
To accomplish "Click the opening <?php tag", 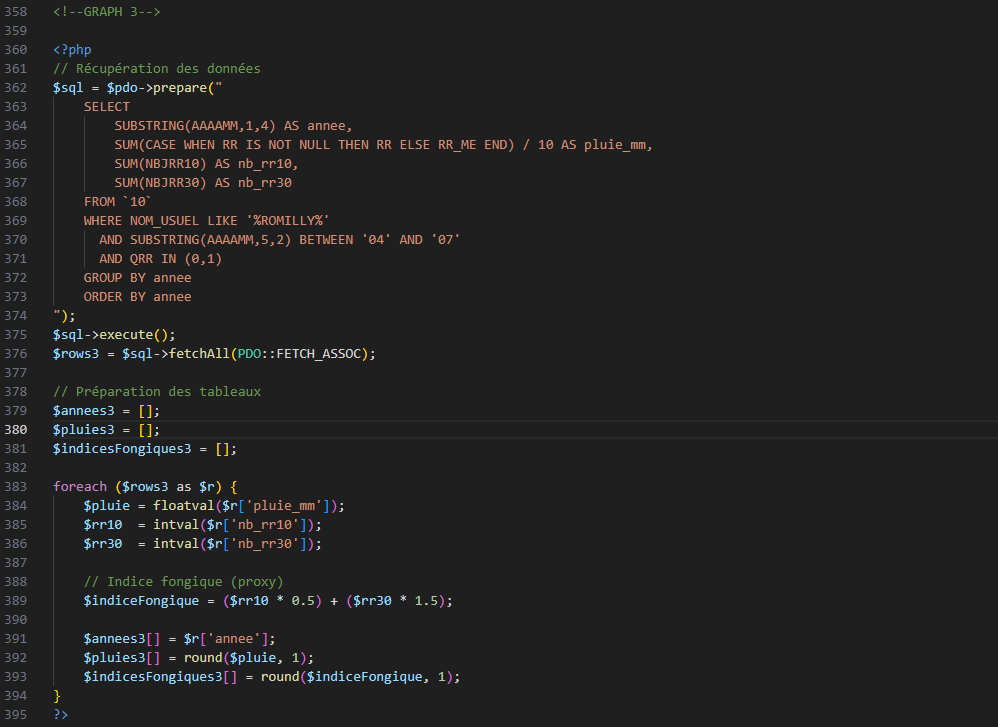I will [72, 49].
